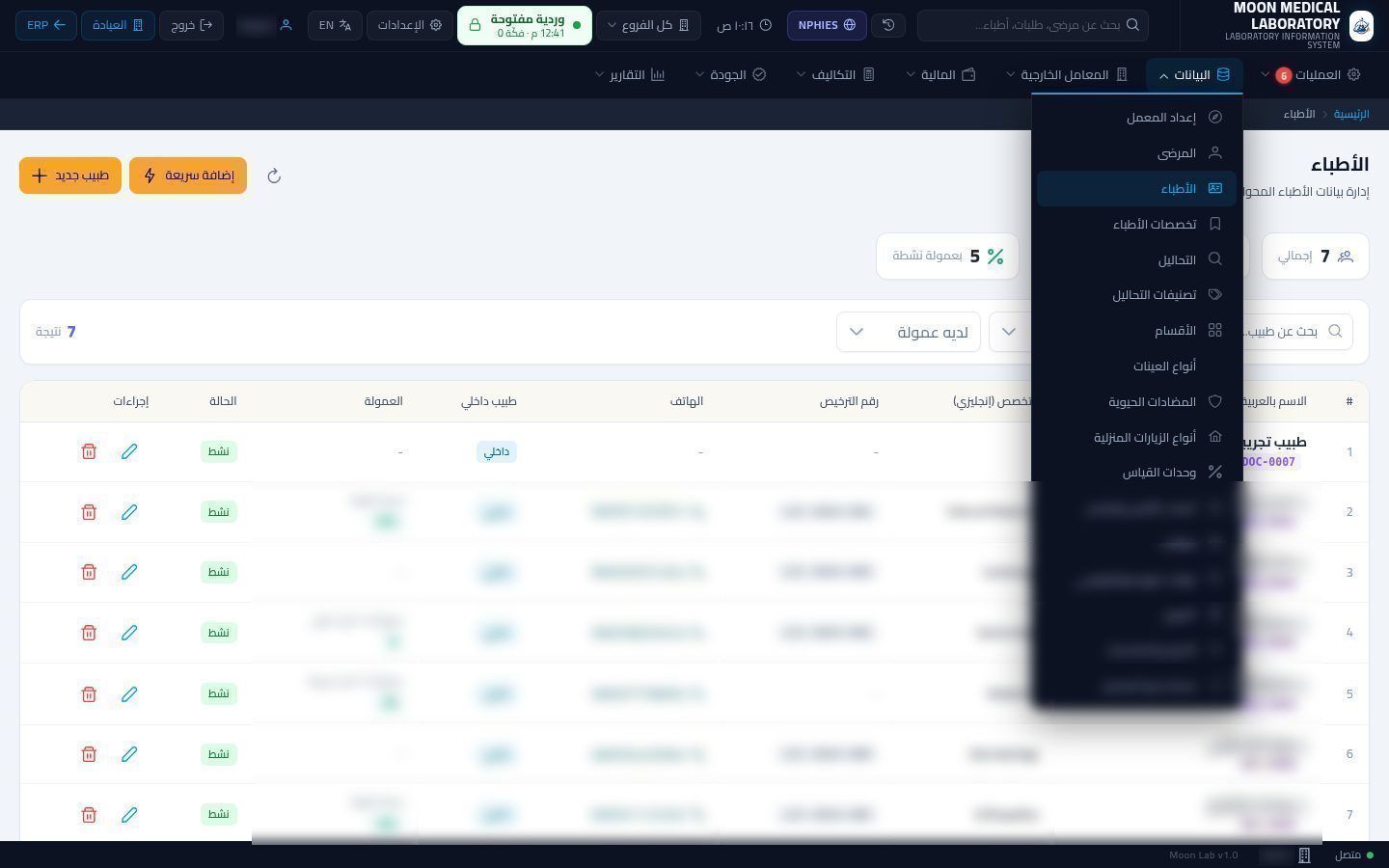
Task: Click the trash icon in row 2
Action: (89, 512)
